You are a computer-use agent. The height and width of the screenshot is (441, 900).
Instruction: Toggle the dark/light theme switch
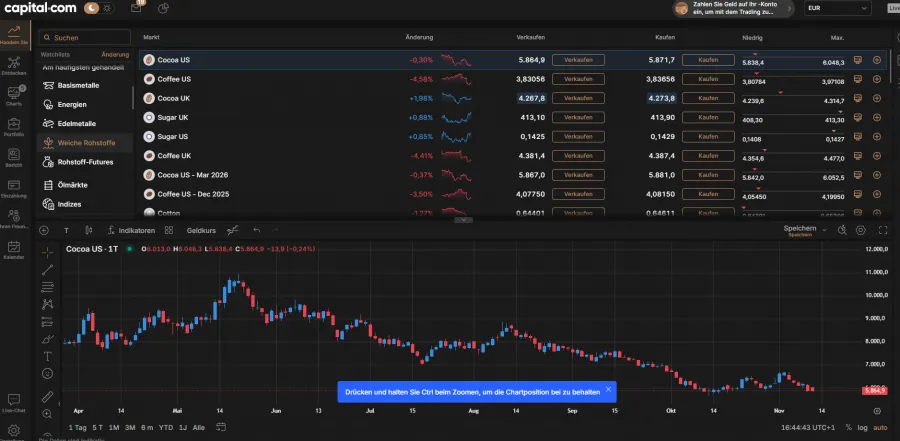99,8
